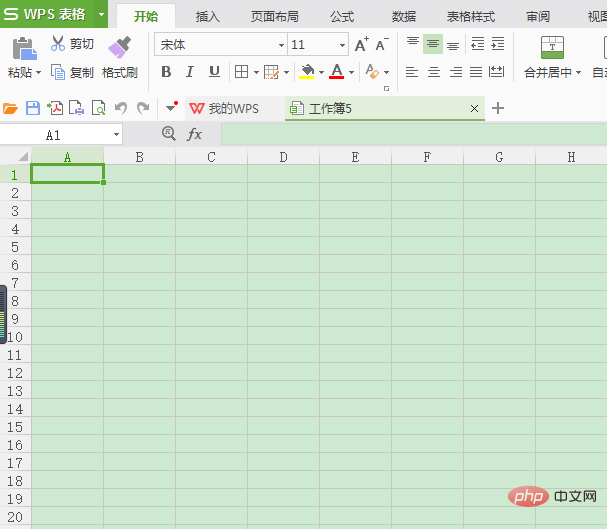This screenshot has width=607, height=529.
Task: Click the Cut scissors icon
Action: [x=58, y=44]
